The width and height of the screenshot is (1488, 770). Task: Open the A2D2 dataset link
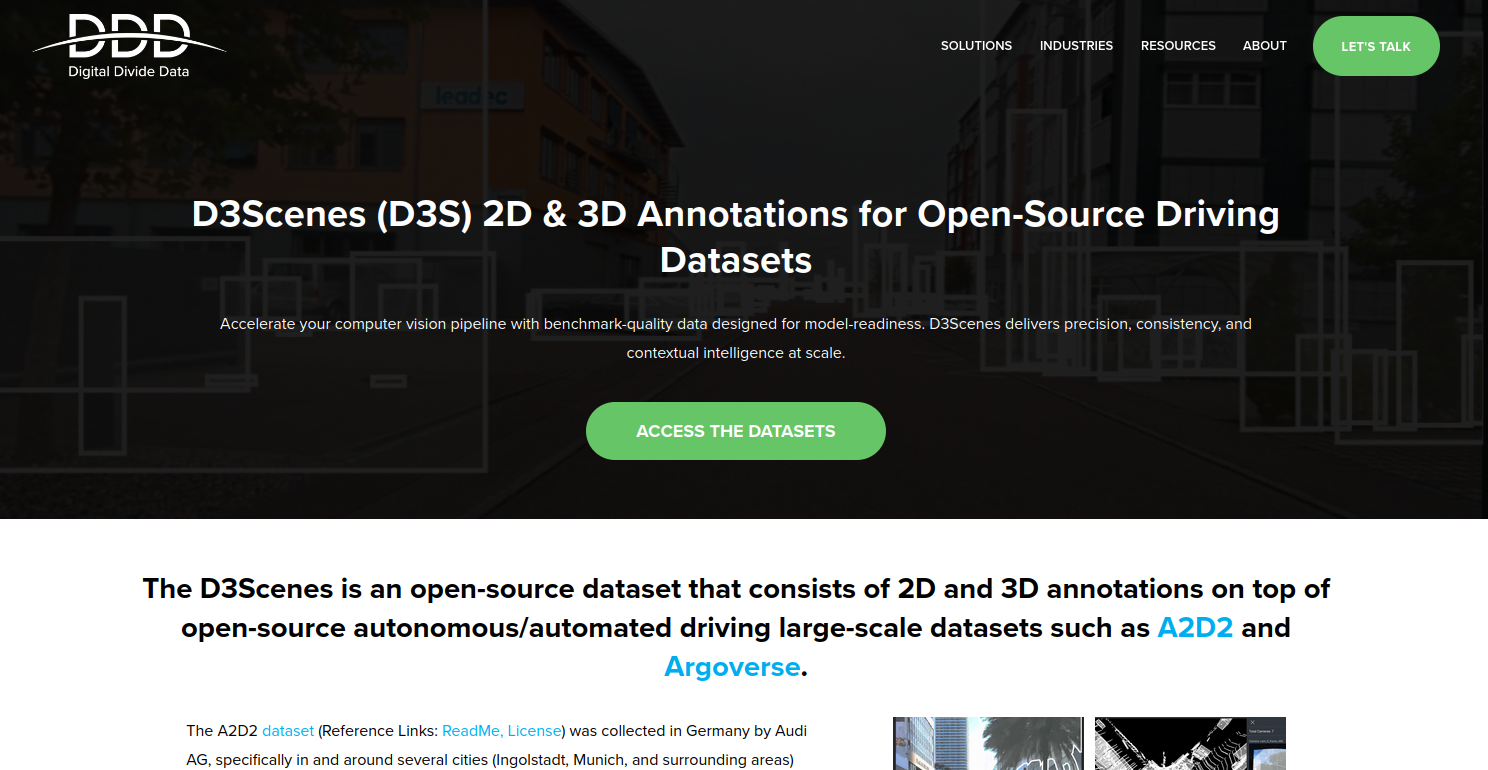[x=288, y=731]
